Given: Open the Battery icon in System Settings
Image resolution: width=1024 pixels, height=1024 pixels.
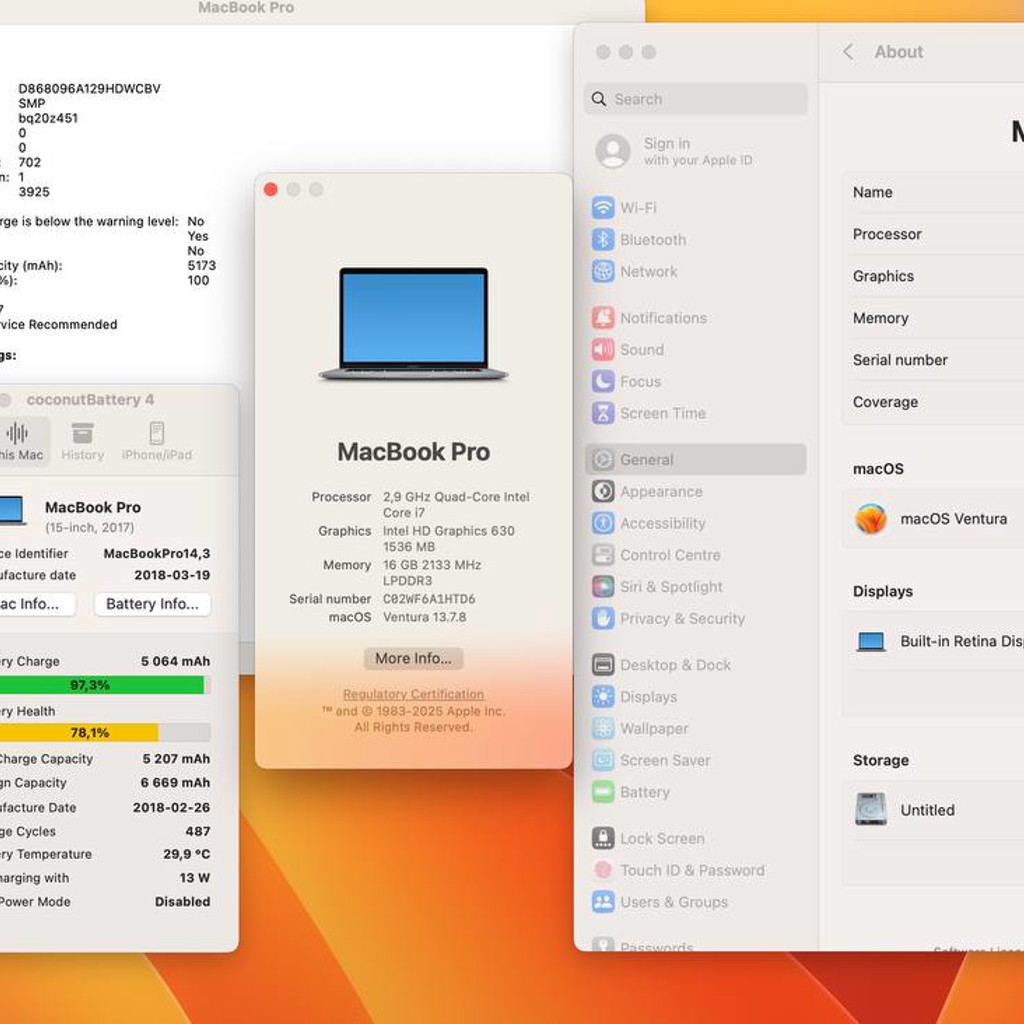Looking at the screenshot, I should 603,792.
